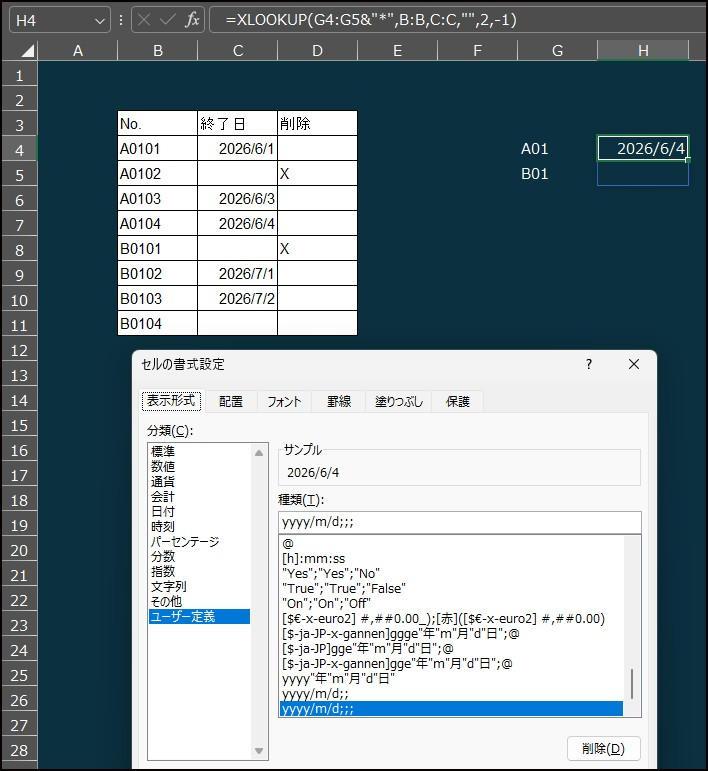Select 分数 in category list
This screenshot has width=708, height=771.
200,556
